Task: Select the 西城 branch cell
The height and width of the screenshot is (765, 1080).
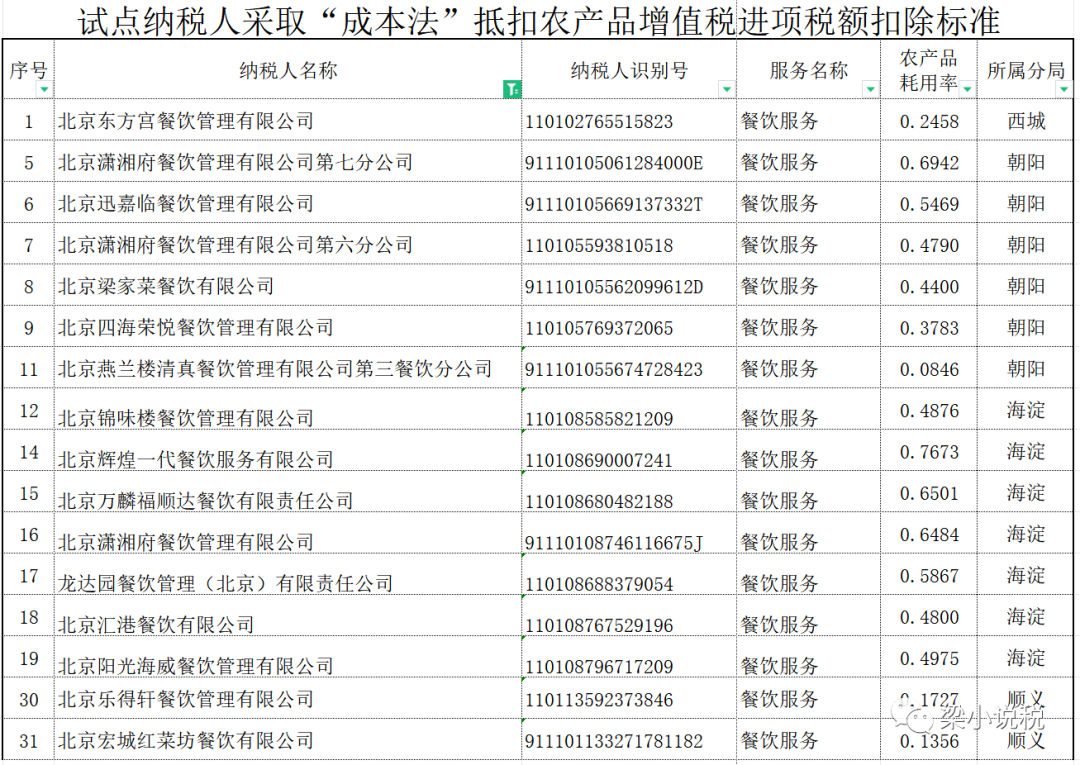Action: (x=1026, y=120)
